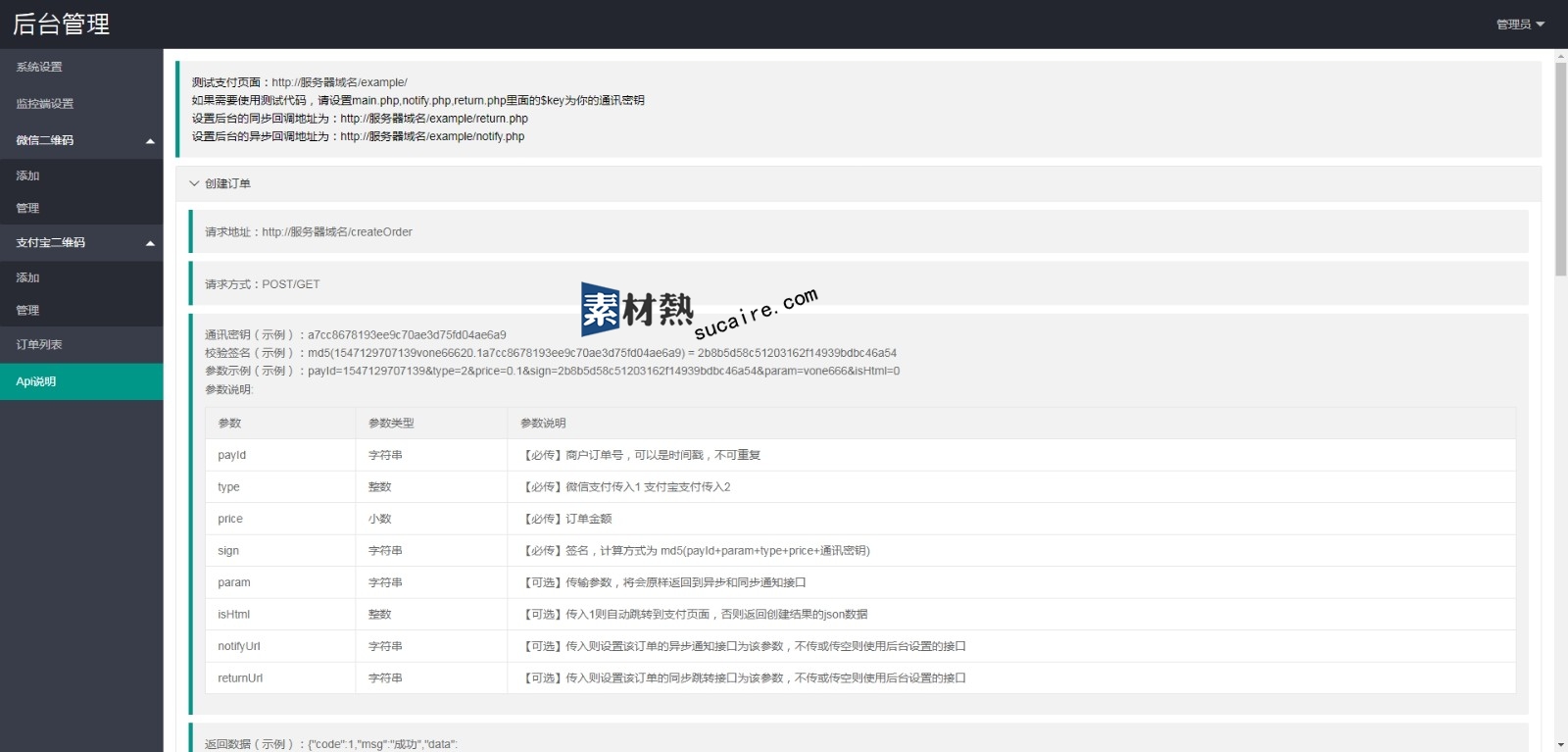Collapse the 支付宝二维码 sidebar group
This screenshot has height=752, width=1568.
(x=81, y=242)
